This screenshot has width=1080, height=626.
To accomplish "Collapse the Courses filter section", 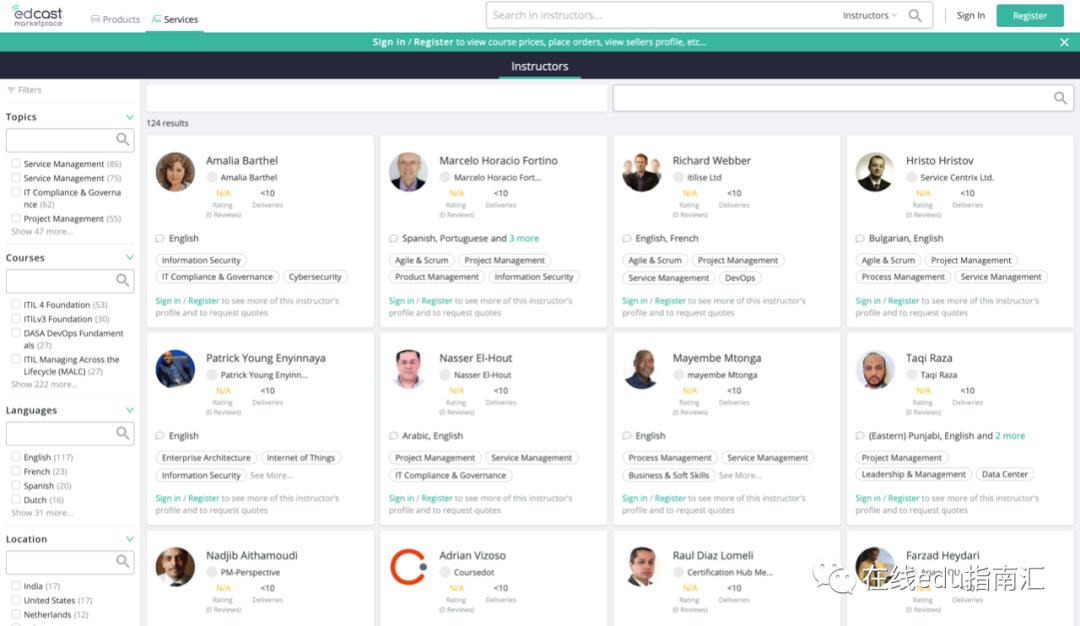I will coord(129,258).
